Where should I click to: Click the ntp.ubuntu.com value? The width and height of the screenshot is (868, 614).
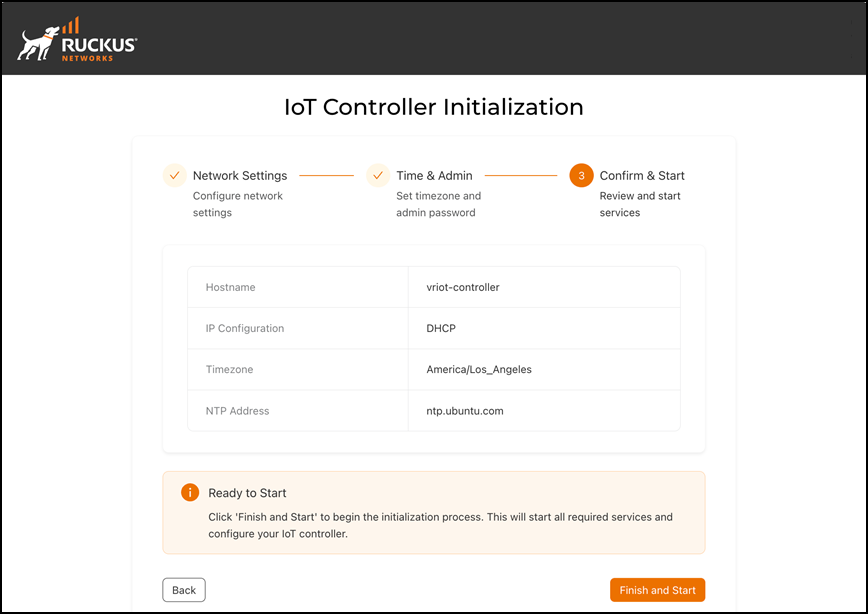[x=465, y=411]
